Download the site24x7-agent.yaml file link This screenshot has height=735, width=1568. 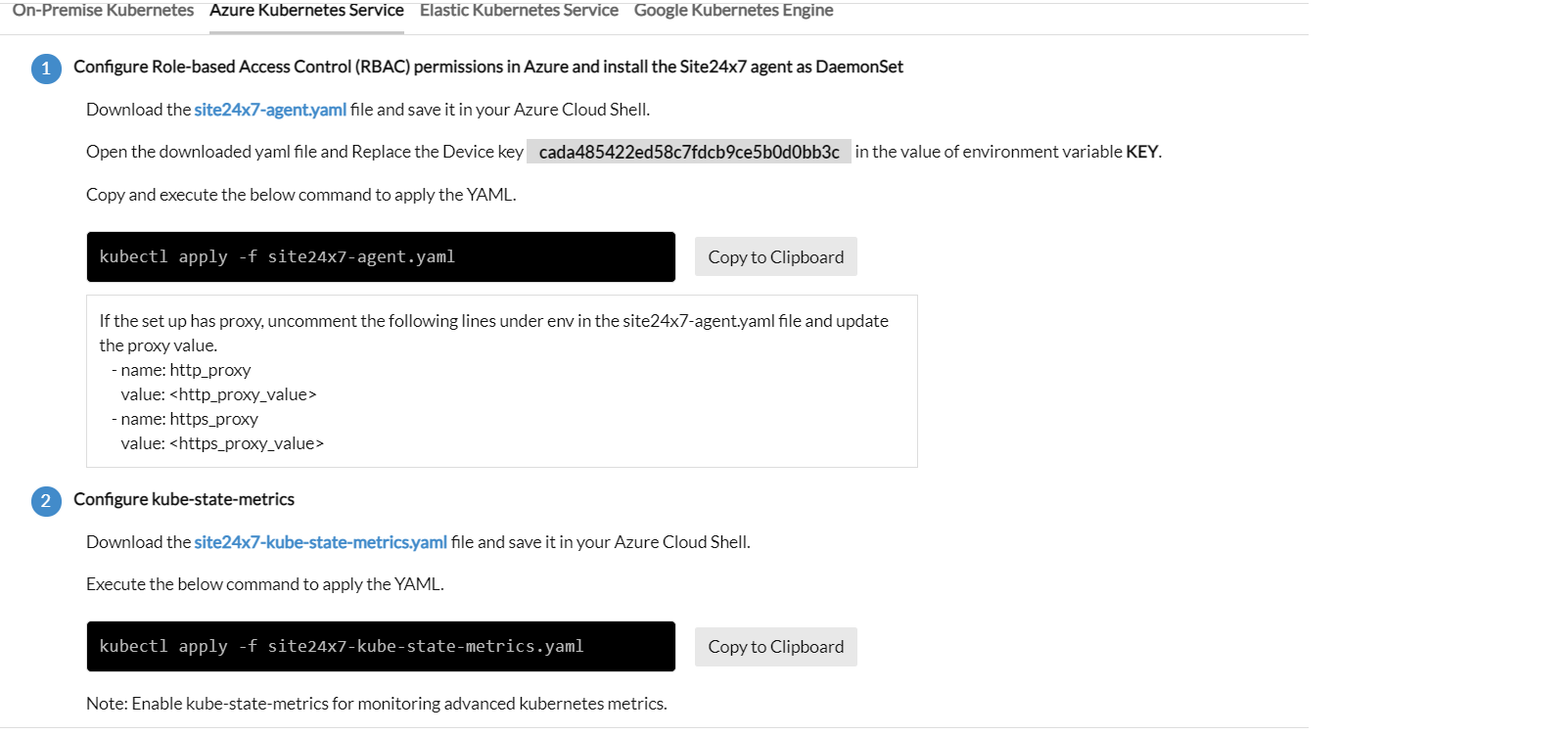pos(270,110)
